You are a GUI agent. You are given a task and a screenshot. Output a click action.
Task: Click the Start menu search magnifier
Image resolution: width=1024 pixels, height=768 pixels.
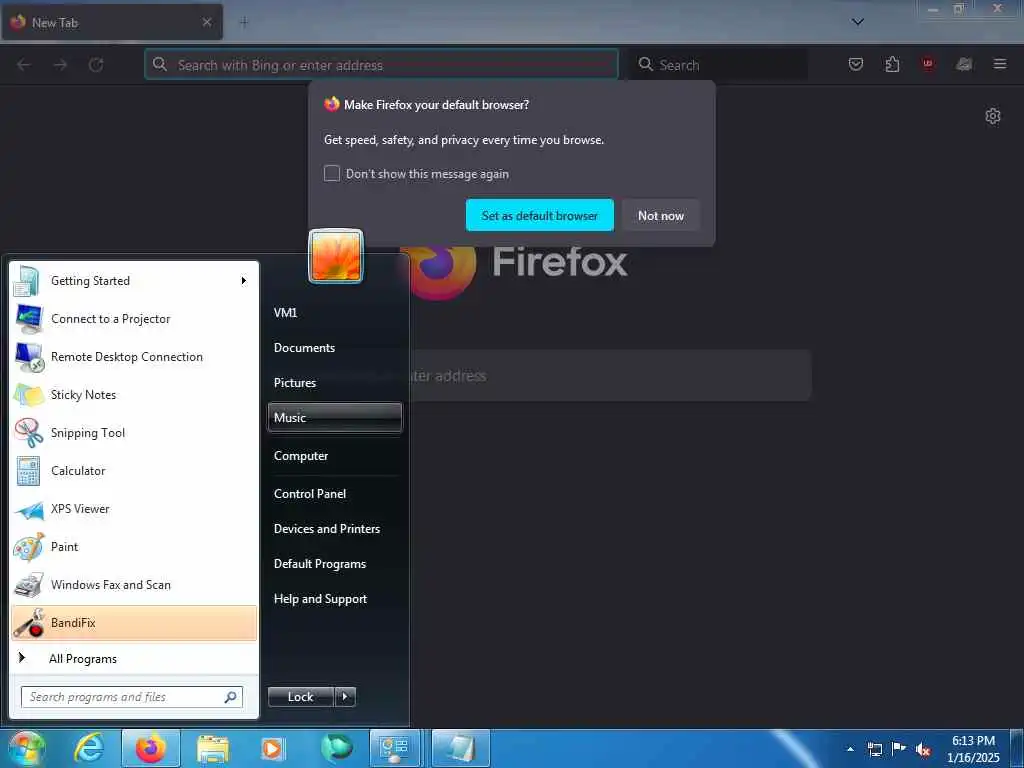pyautogui.click(x=231, y=697)
